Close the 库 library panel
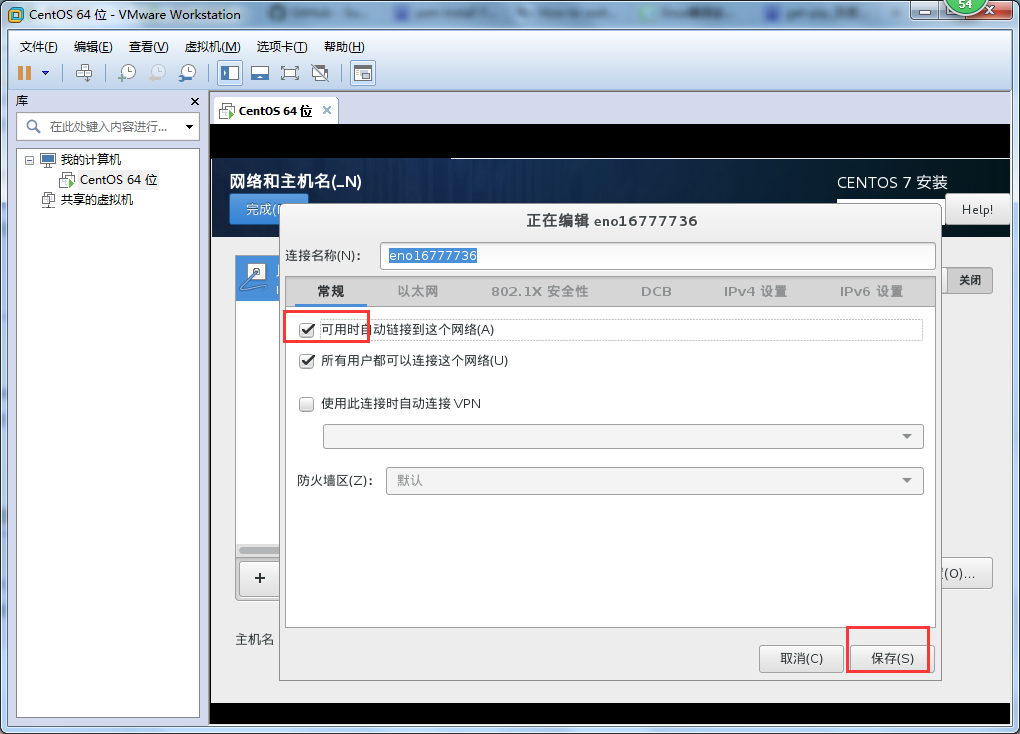Screen dimensions: 1020x734 (x=195, y=102)
